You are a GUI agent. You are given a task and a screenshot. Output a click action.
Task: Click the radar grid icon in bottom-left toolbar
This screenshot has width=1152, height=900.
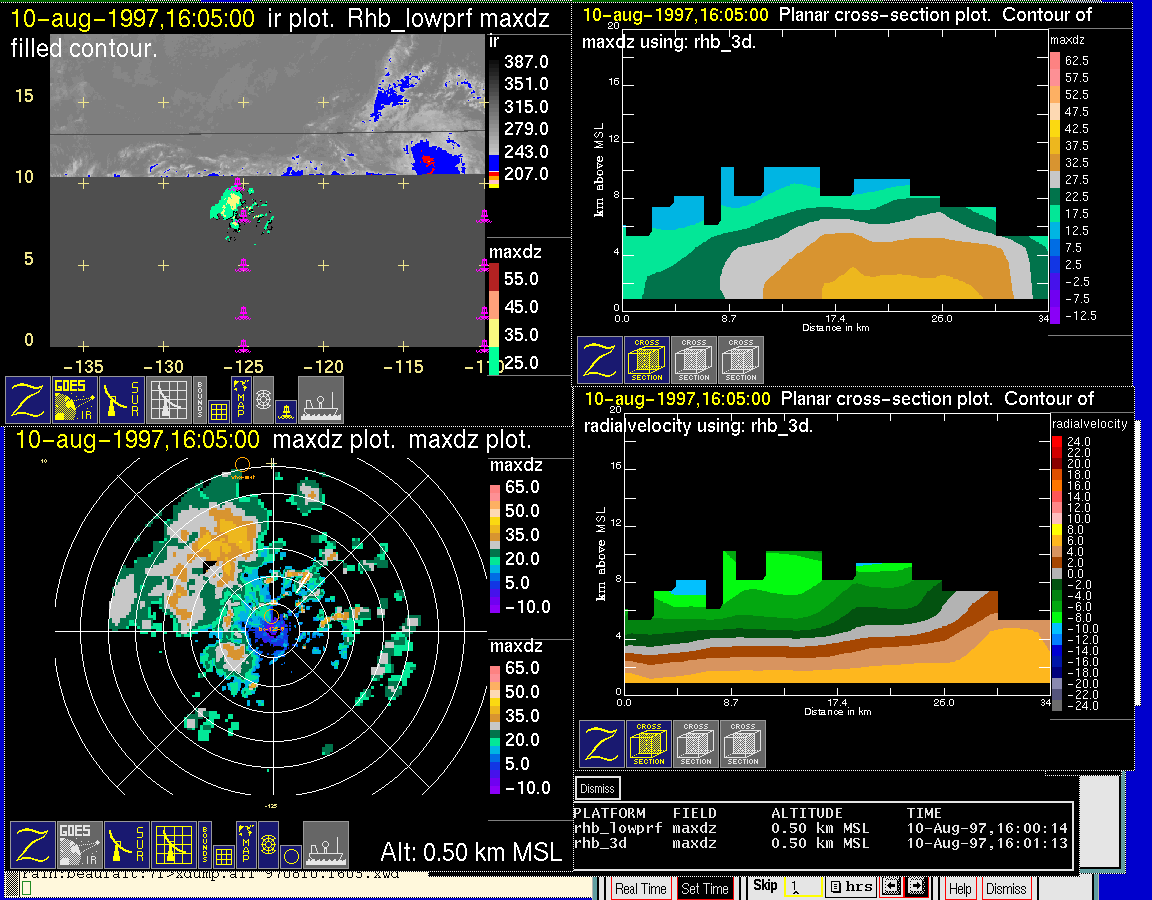click(172, 845)
